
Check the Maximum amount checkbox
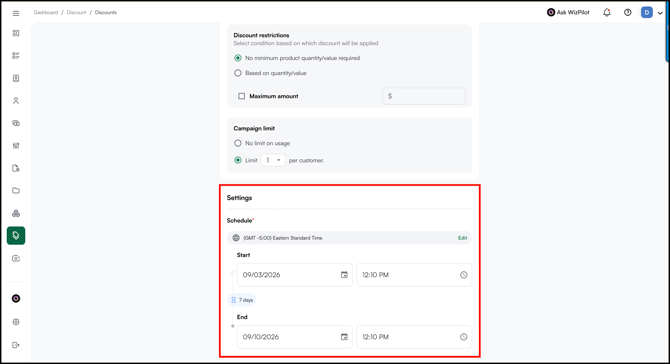click(x=241, y=96)
